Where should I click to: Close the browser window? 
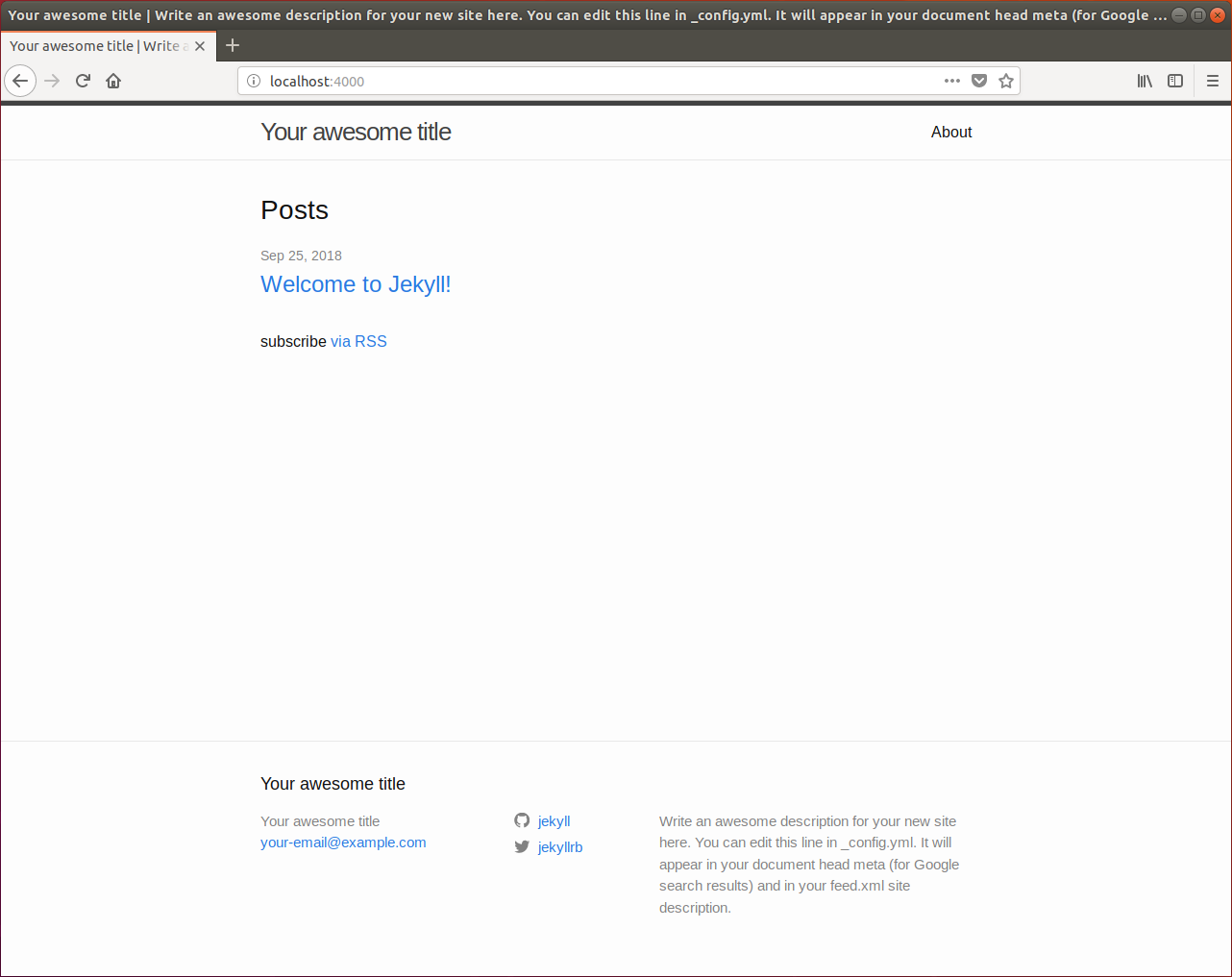pos(1218,14)
